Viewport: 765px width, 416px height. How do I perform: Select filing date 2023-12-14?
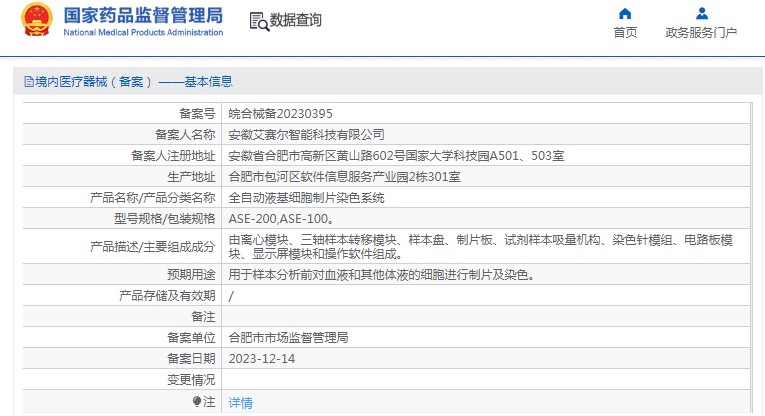point(262,358)
